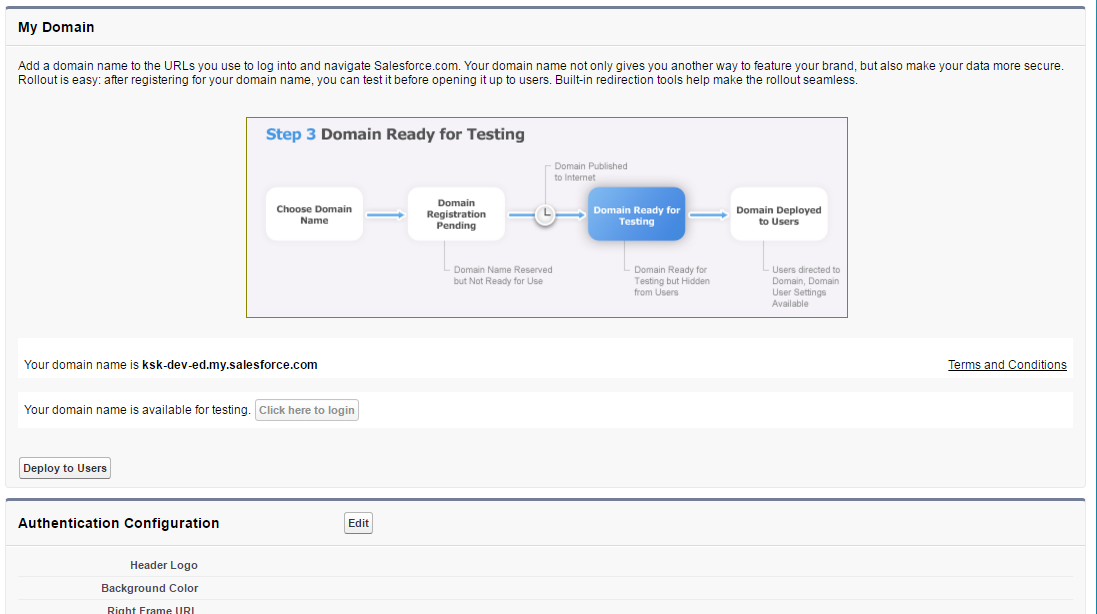Click the clock icon in the progress diagram
1097x614 pixels.
(544, 213)
